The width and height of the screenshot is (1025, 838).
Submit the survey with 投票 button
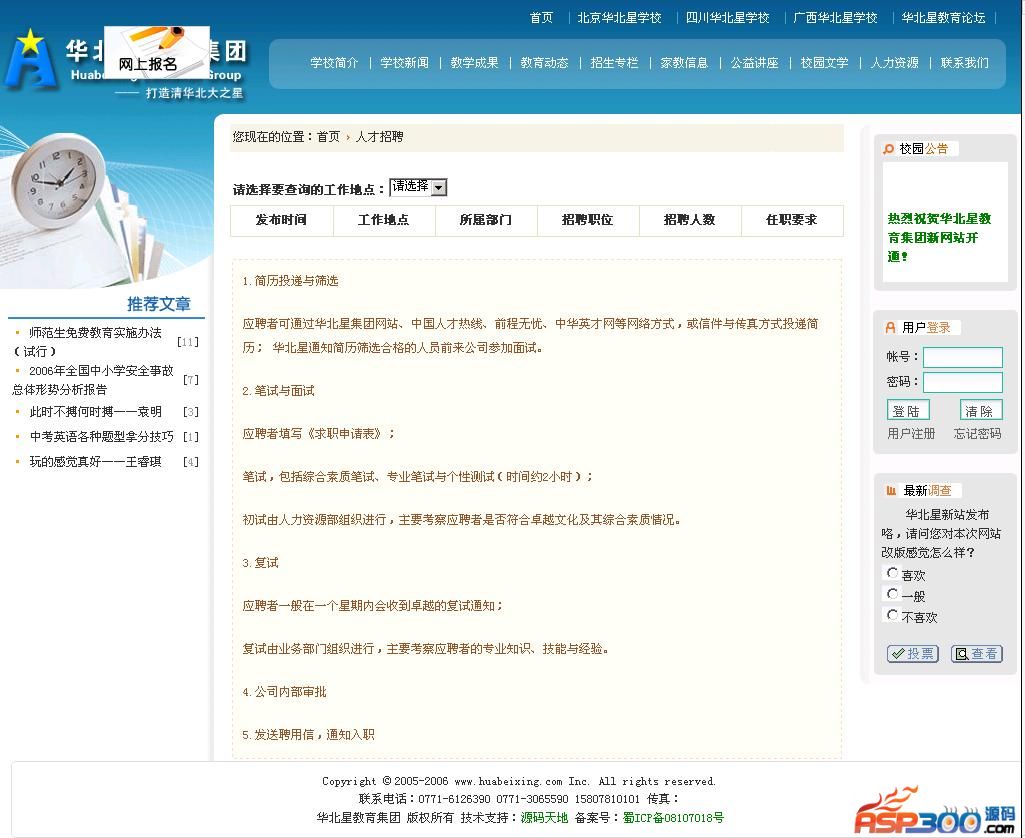click(x=913, y=654)
